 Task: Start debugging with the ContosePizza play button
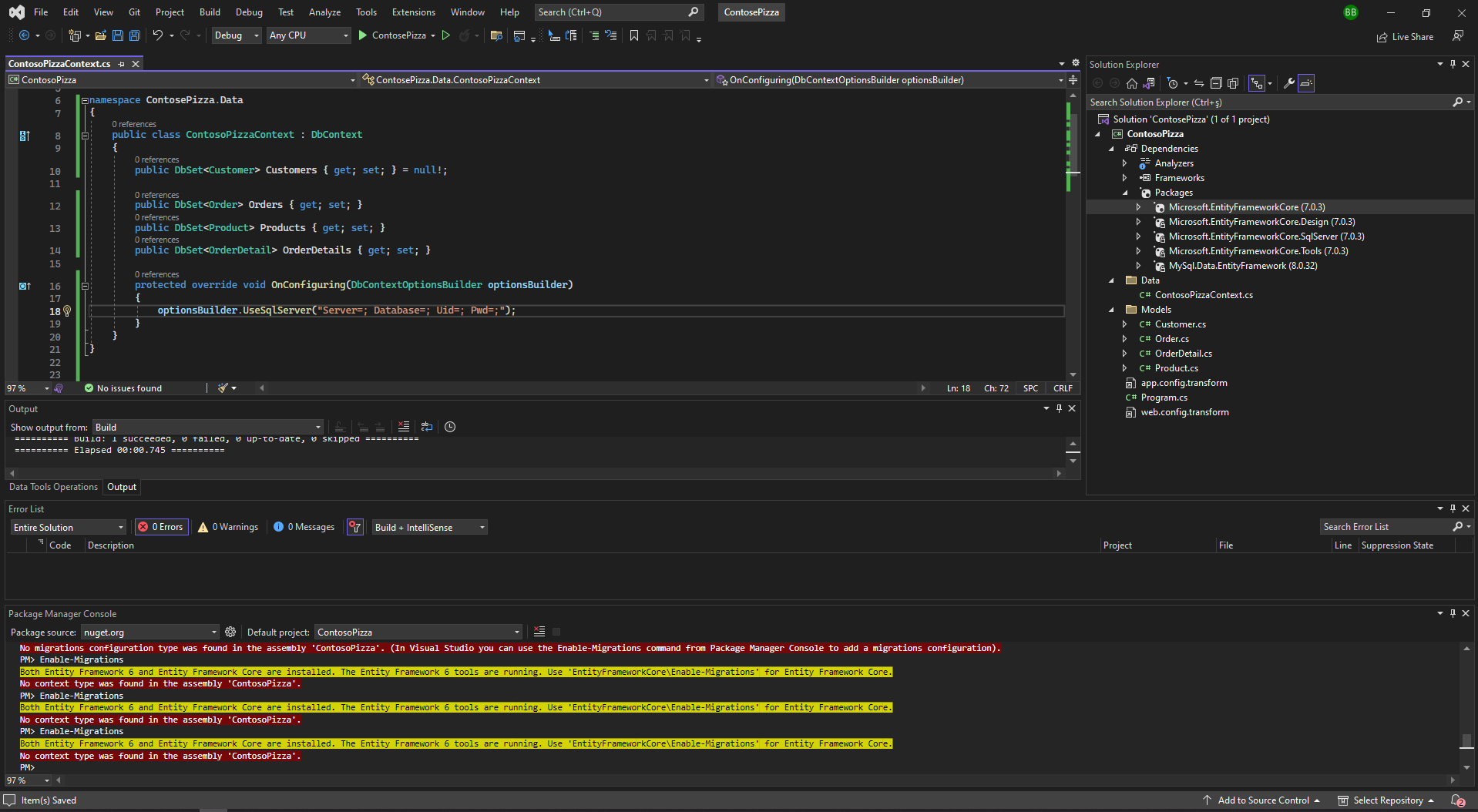click(x=363, y=35)
